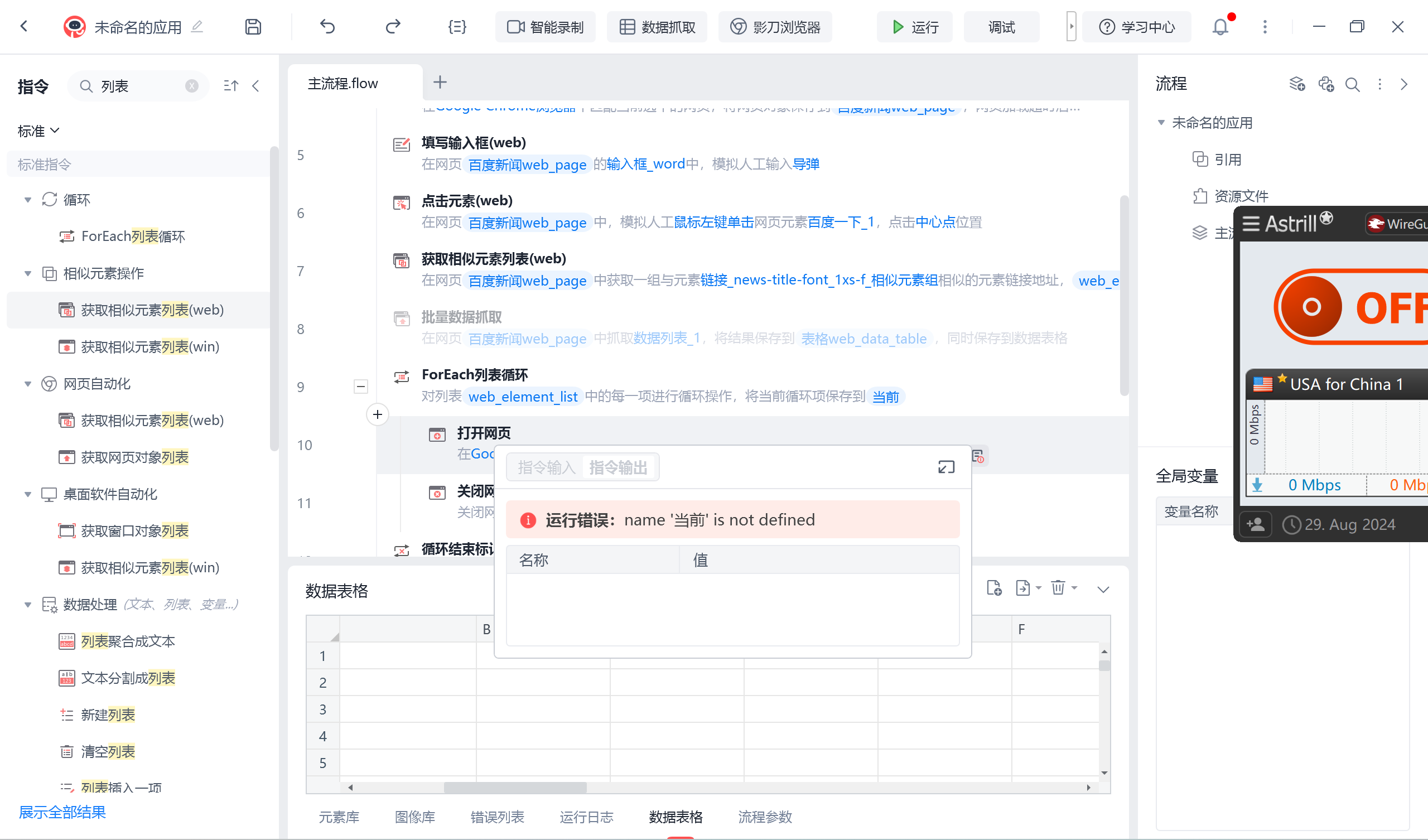Collapse ForEach loop block at line 9

[x=360, y=387]
